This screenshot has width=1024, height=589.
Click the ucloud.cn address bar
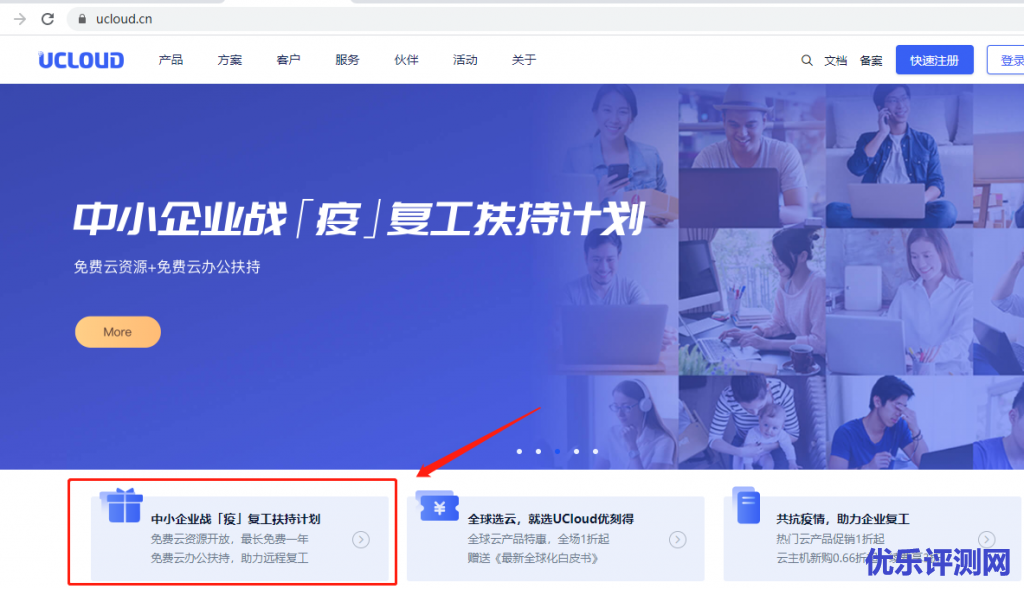(x=545, y=19)
